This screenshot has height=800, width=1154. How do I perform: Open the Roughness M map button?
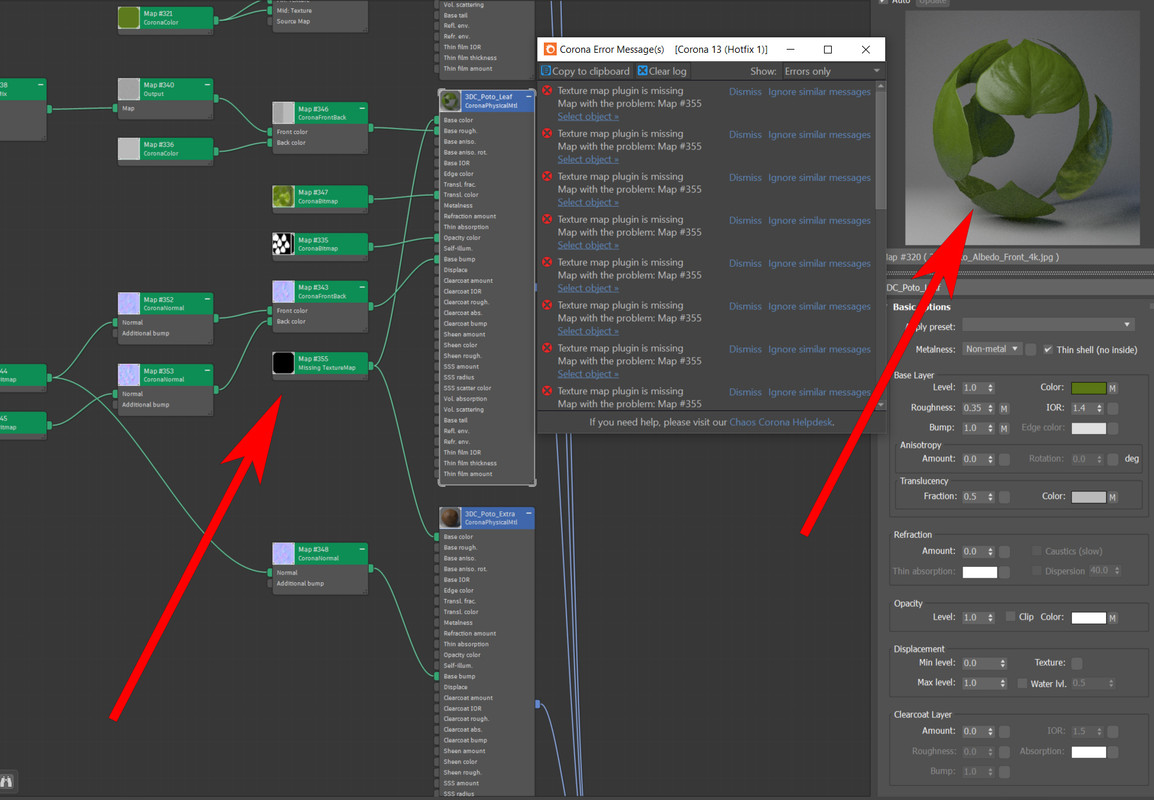point(1004,408)
